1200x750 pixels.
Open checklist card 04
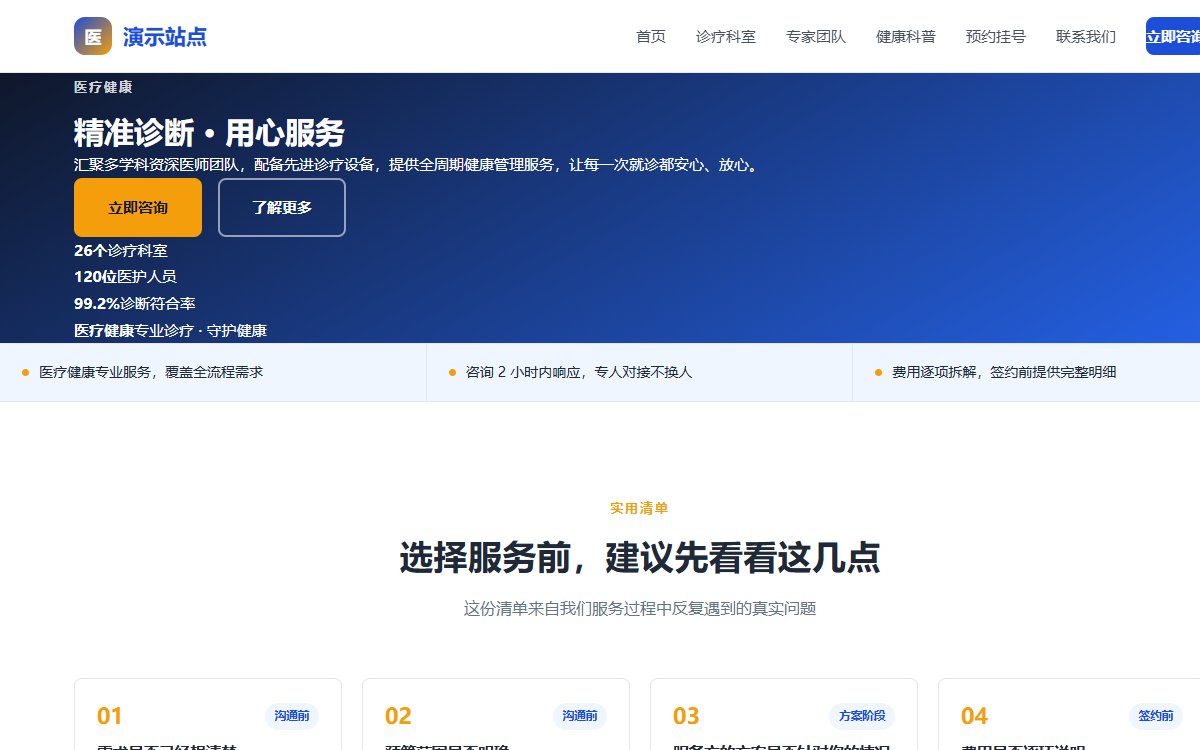point(1069,715)
